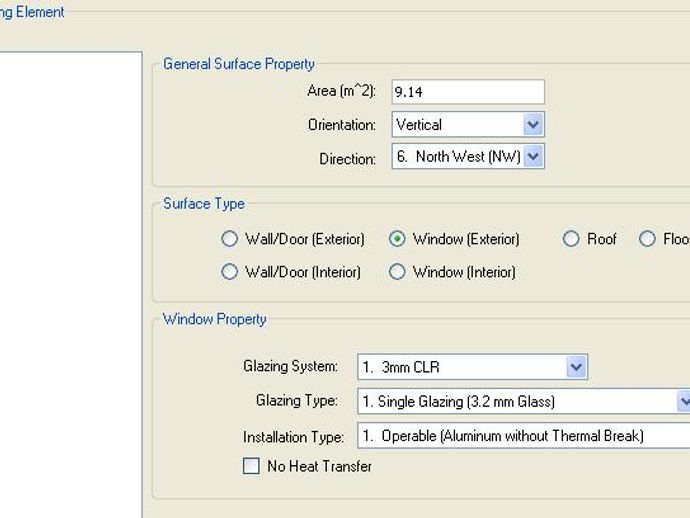The image size is (690, 518).
Task: Click the Glazing System text label
Action: (291, 367)
